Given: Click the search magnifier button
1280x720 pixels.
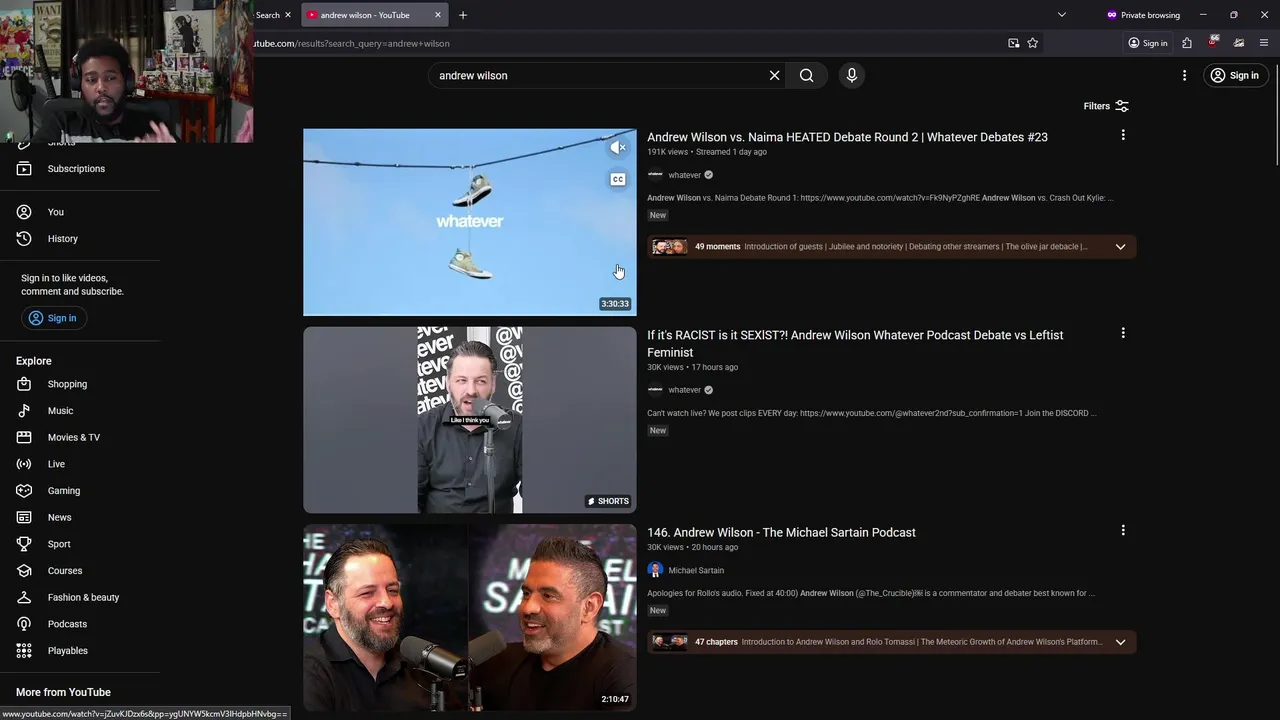Looking at the screenshot, I should coord(806,75).
